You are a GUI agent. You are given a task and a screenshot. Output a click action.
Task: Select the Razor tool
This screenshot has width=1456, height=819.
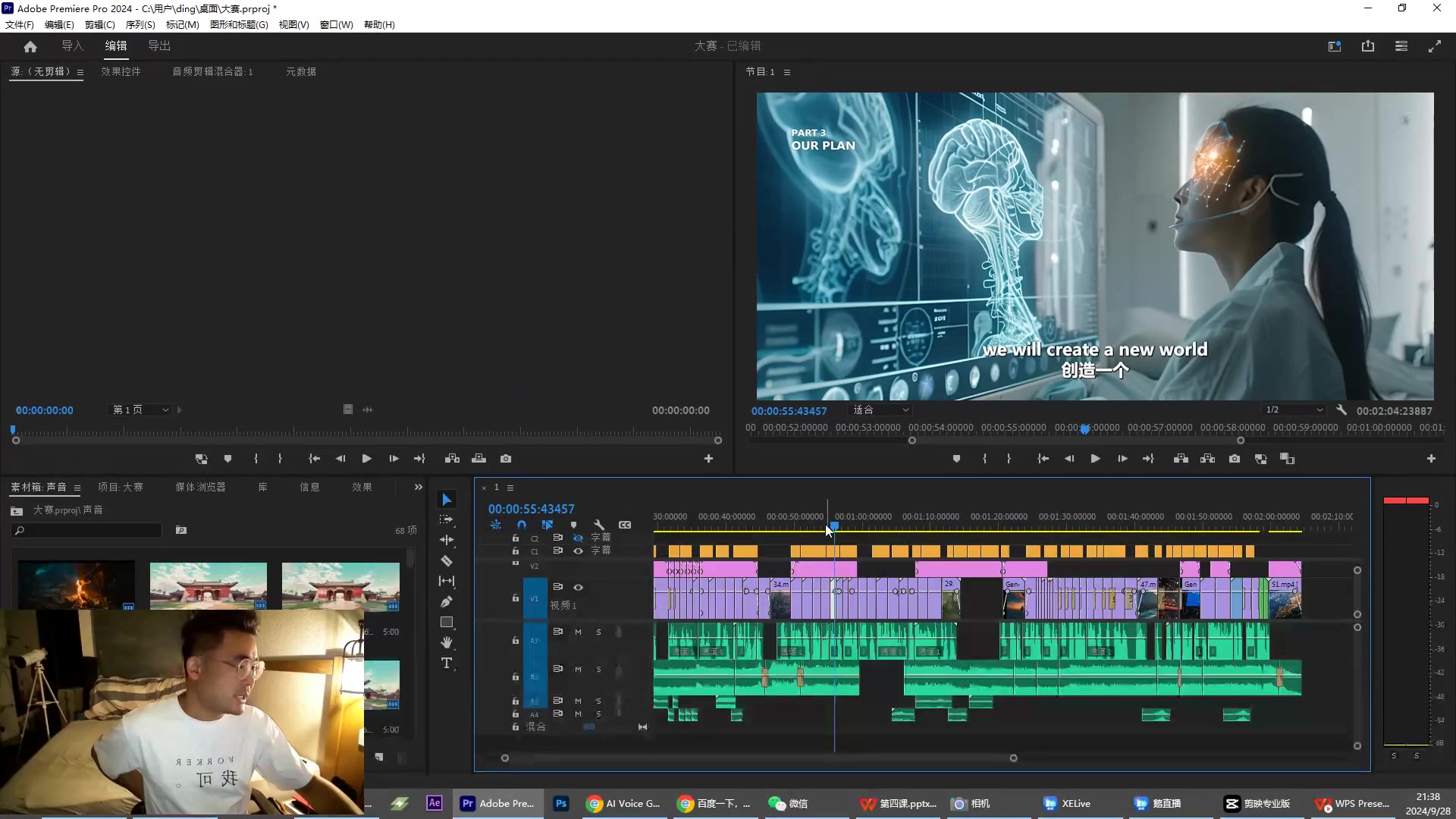point(447,560)
